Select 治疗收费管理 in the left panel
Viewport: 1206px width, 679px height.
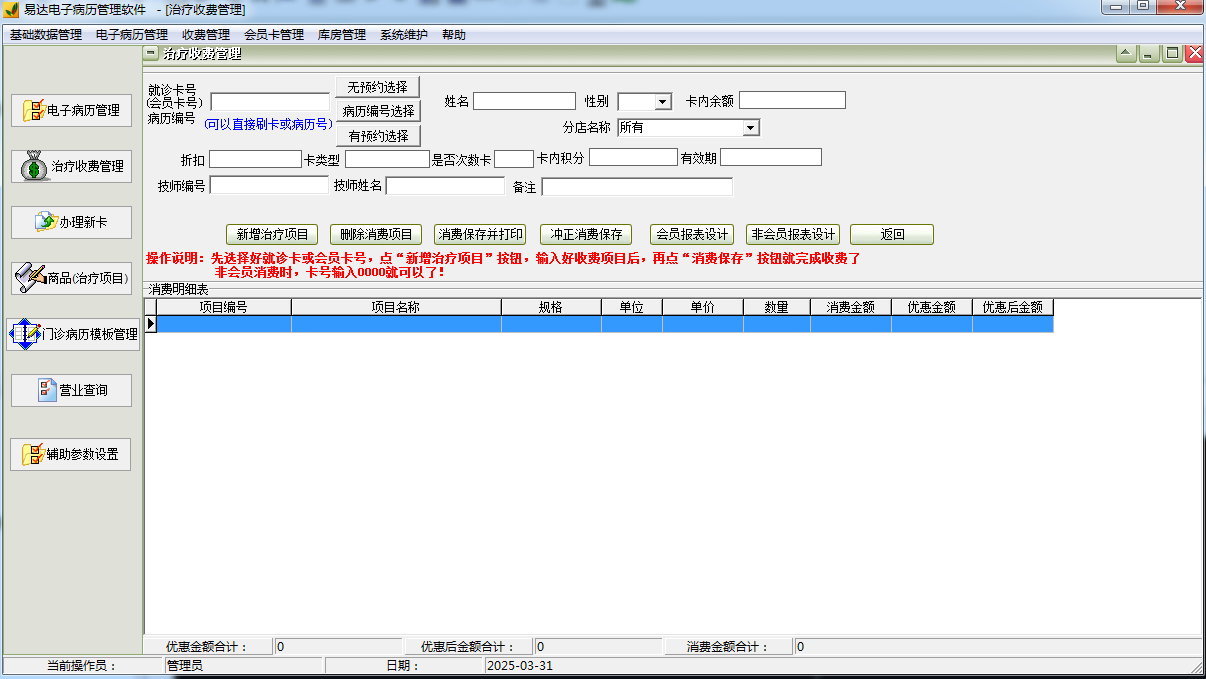point(70,166)
